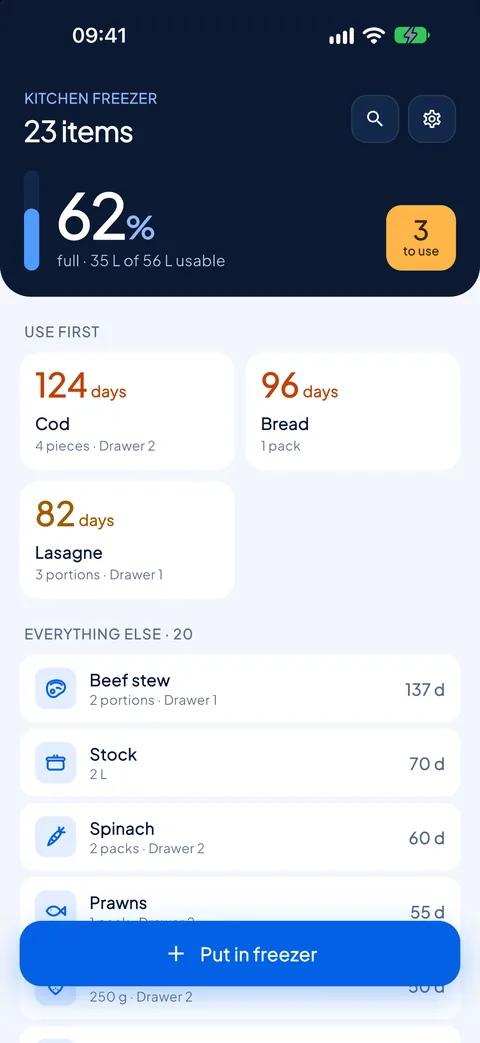Tap the Everything Else section header

(x=108, y=634)
